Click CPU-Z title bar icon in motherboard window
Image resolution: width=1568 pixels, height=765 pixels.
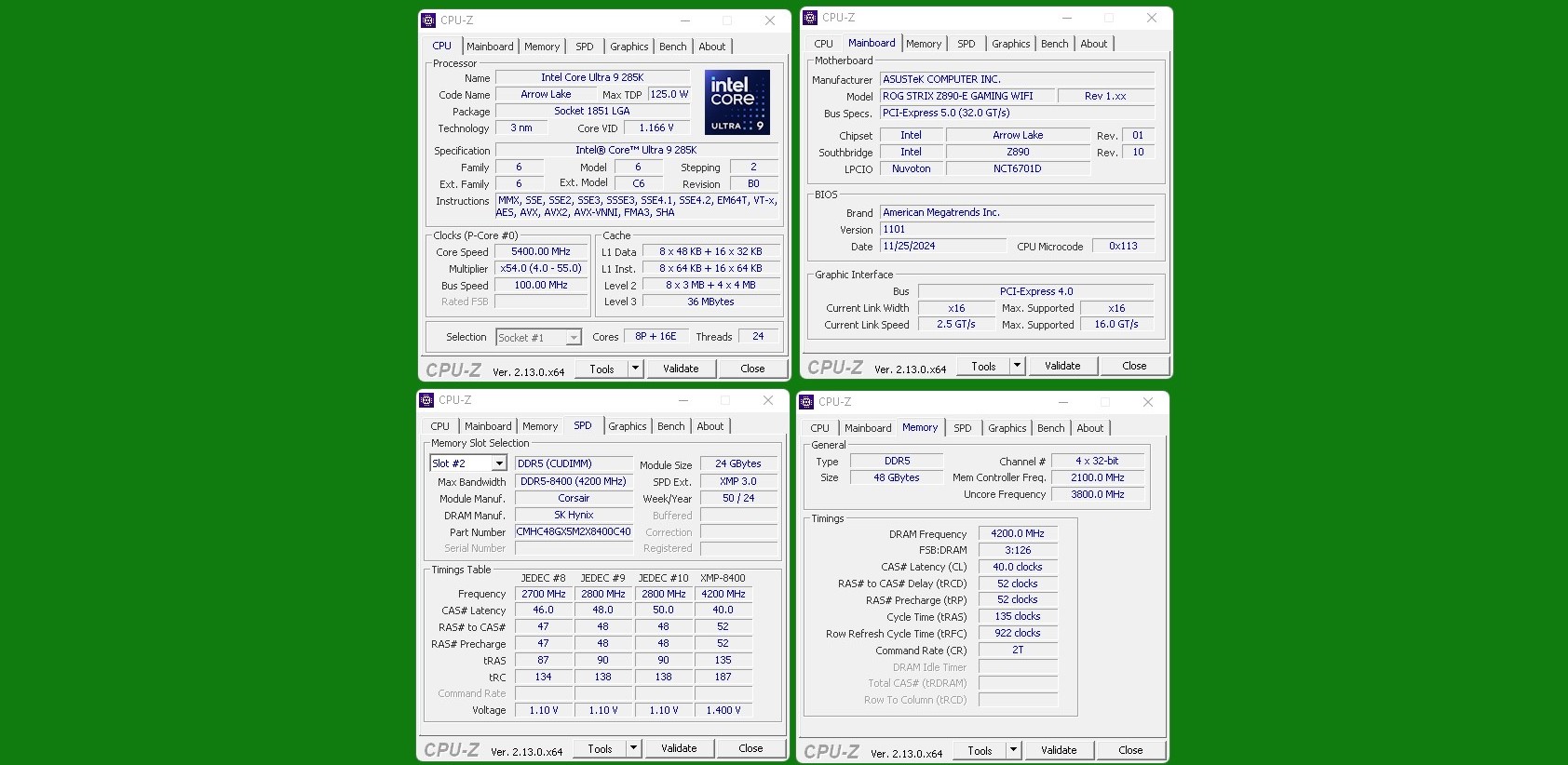pyautogui.click(x=810, y=18)
